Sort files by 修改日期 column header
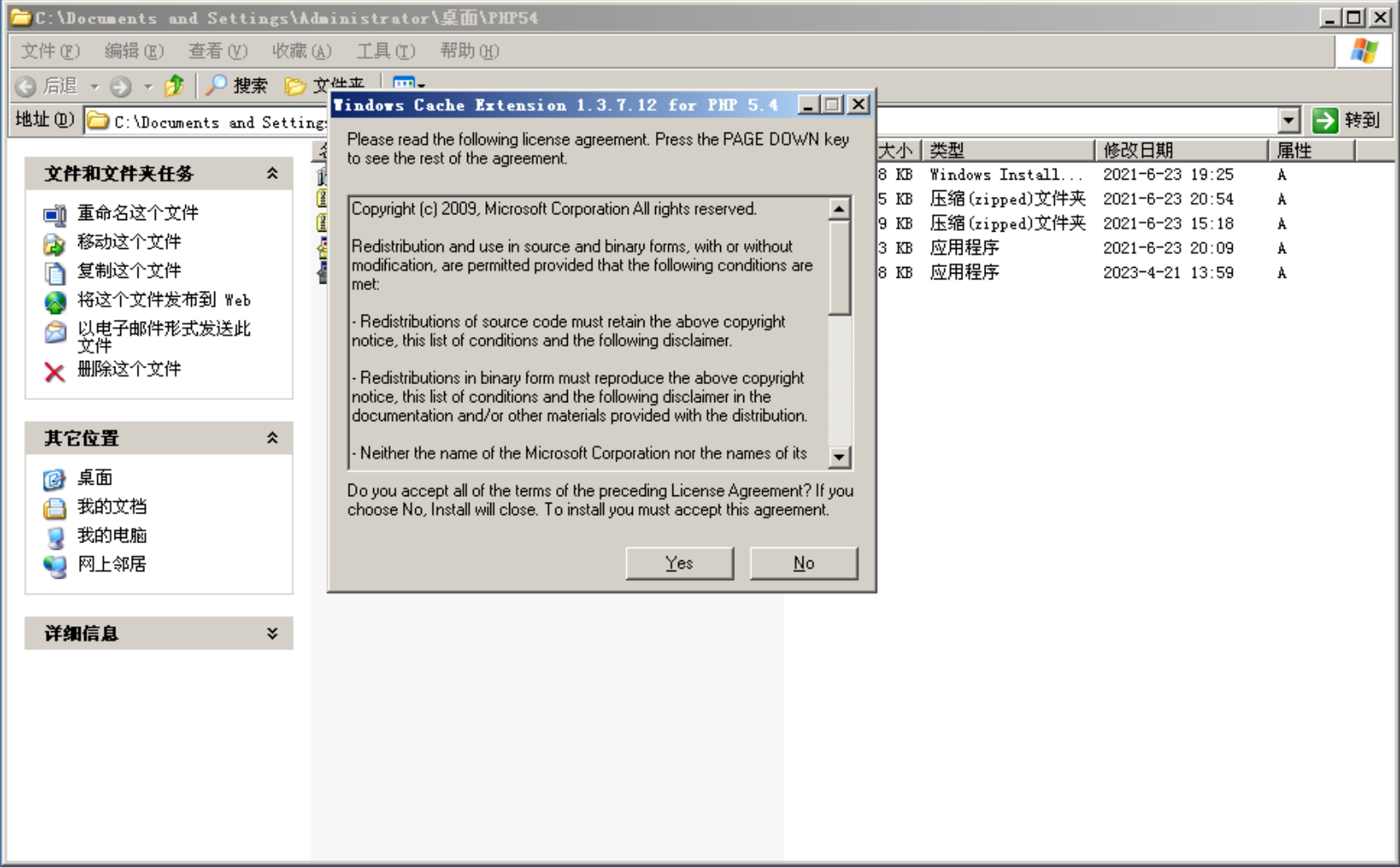The image size is (1400, 867). click(x=1182, y=150)
